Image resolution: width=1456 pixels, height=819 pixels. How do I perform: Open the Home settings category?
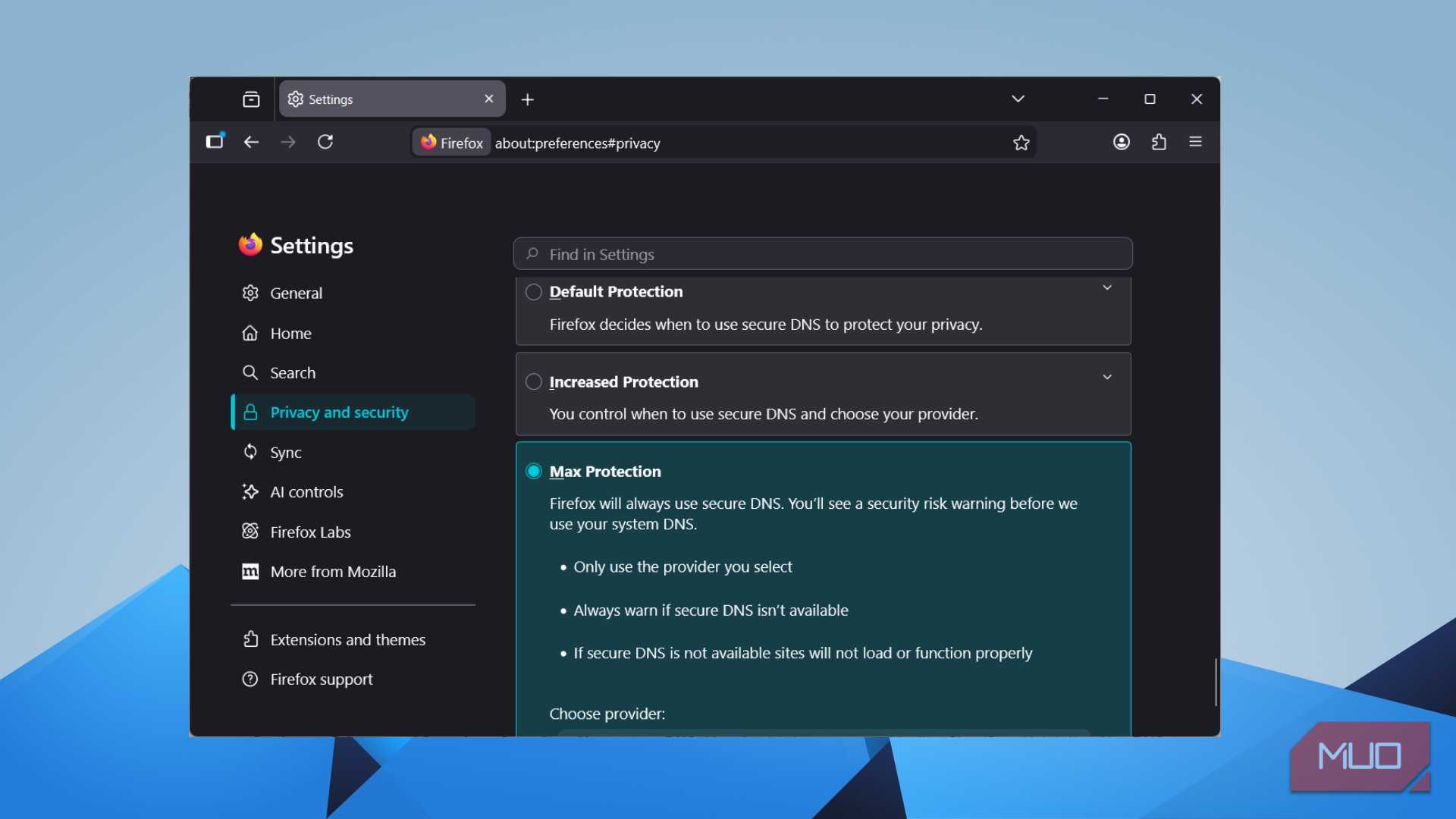pos(353,333)
